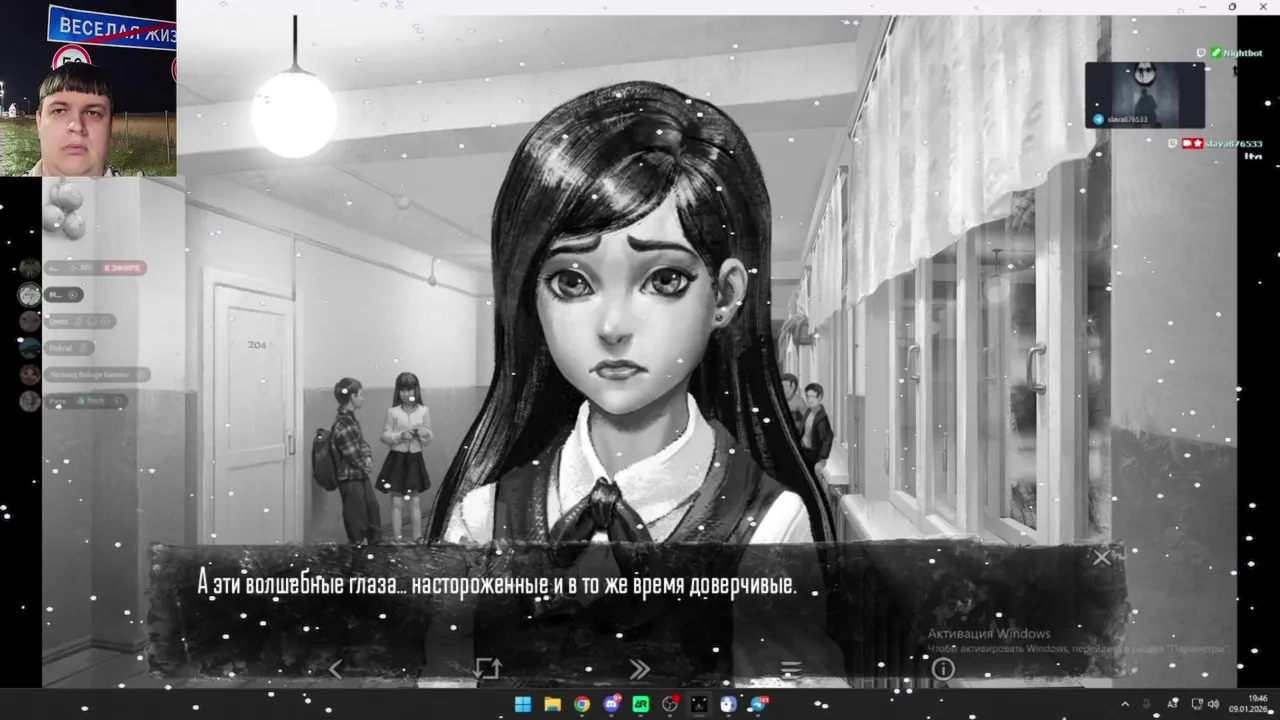Click the microphone tray icon
The width and height of the screenshot is (1280, 720).
click(1147, 704)
